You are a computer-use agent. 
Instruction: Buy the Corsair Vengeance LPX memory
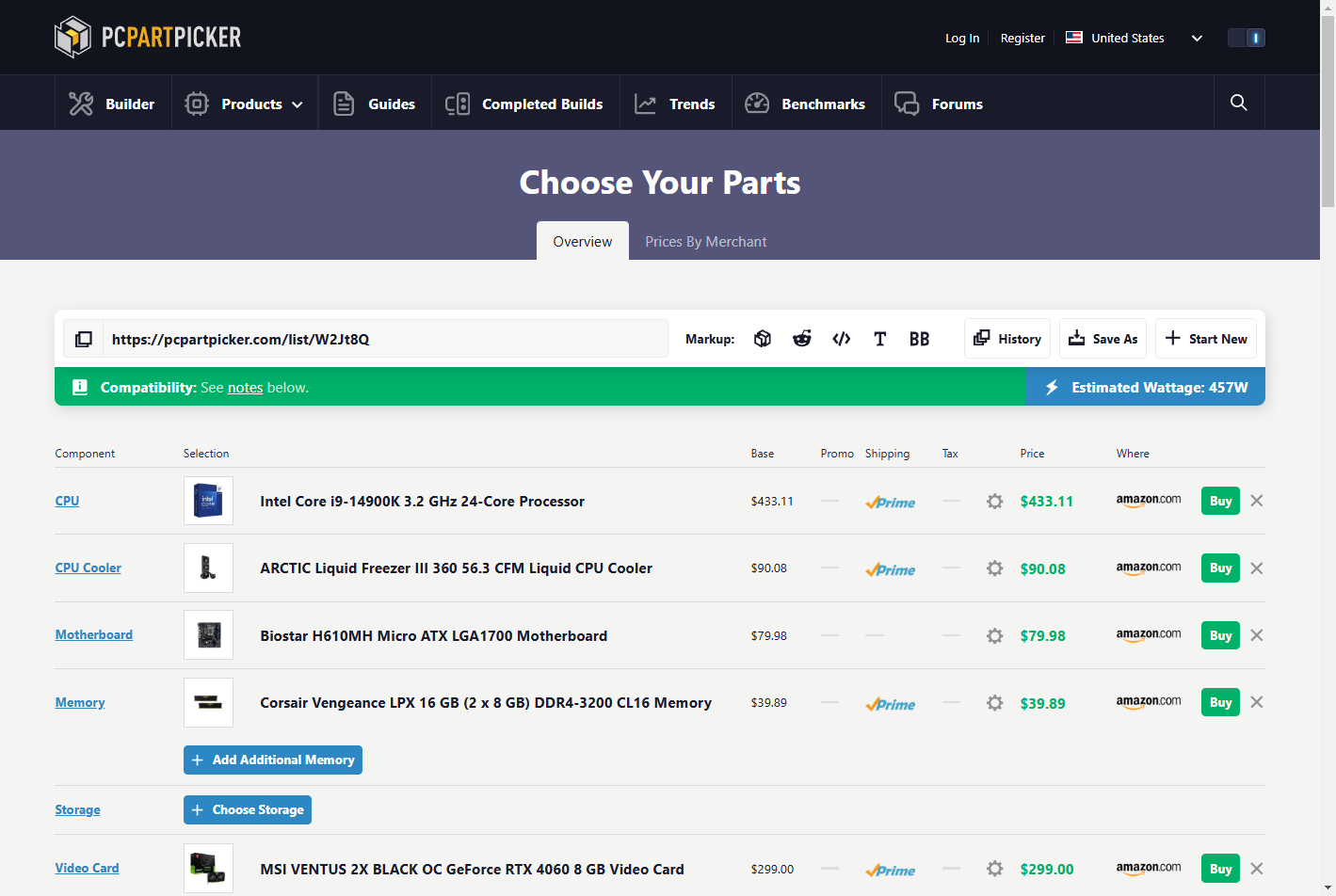coord(1220,702)
